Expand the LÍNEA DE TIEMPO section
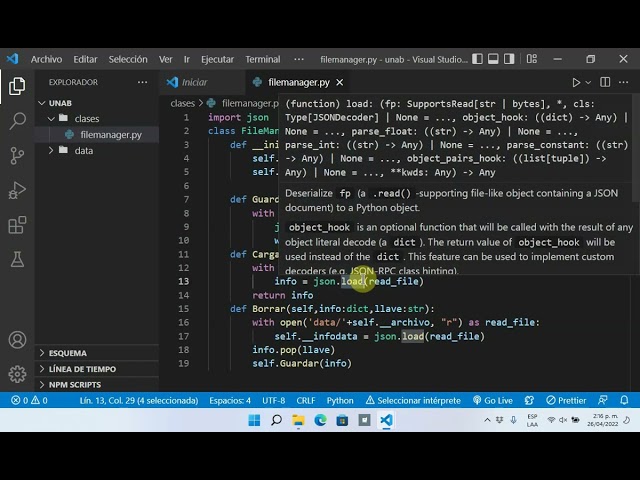Image resolution: width=640 pixels, height=480 pixels. coord(97,369)
